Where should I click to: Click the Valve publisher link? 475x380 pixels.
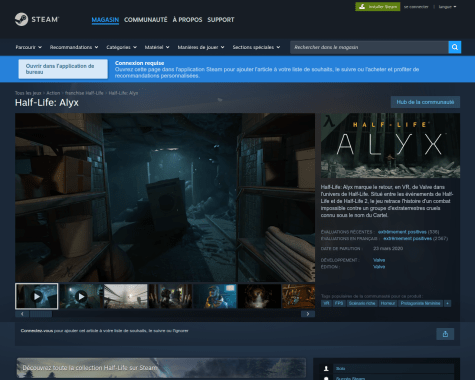(x=379, y=267)
